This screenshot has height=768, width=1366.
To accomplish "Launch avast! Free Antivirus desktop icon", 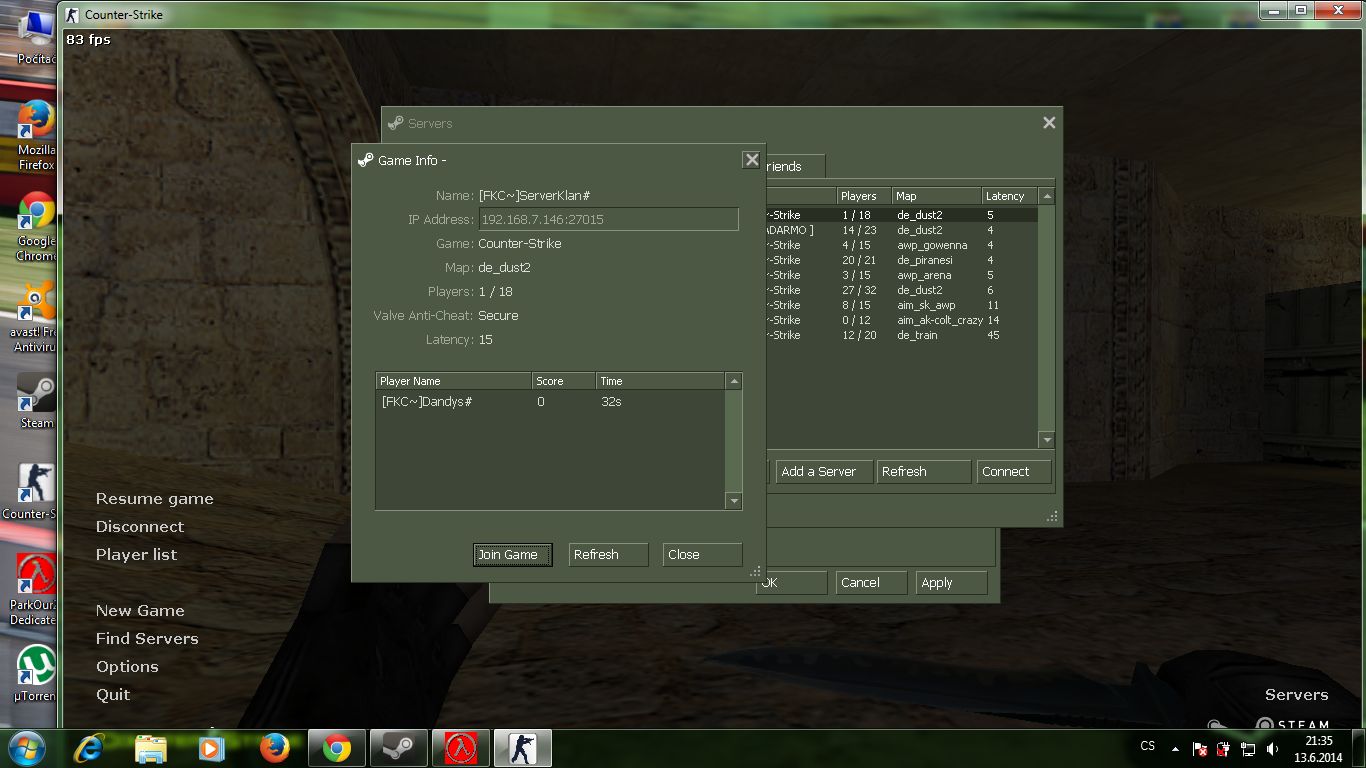I will point(36,318).
